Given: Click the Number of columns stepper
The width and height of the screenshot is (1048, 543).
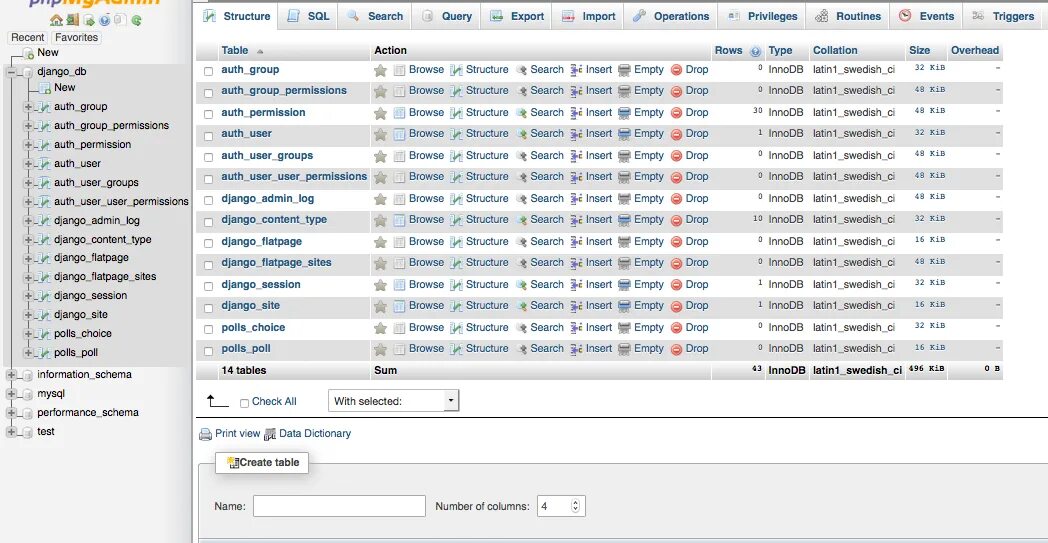Looking at the screenshot, I should (575, 506).
